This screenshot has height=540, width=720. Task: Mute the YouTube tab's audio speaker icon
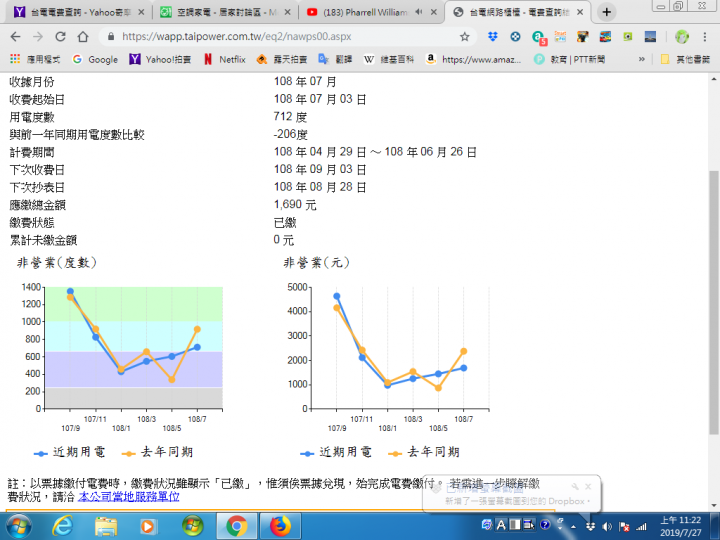418,12
